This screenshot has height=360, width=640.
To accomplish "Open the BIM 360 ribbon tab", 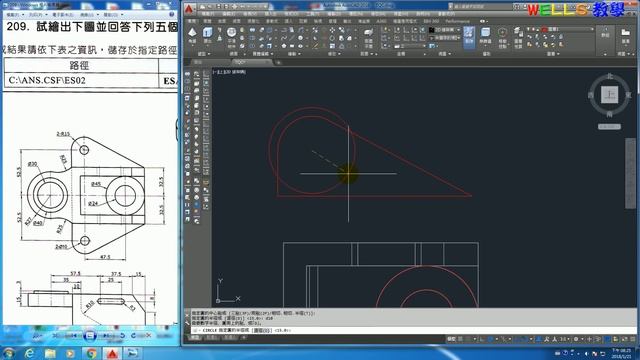I will [x=431, y=21].
